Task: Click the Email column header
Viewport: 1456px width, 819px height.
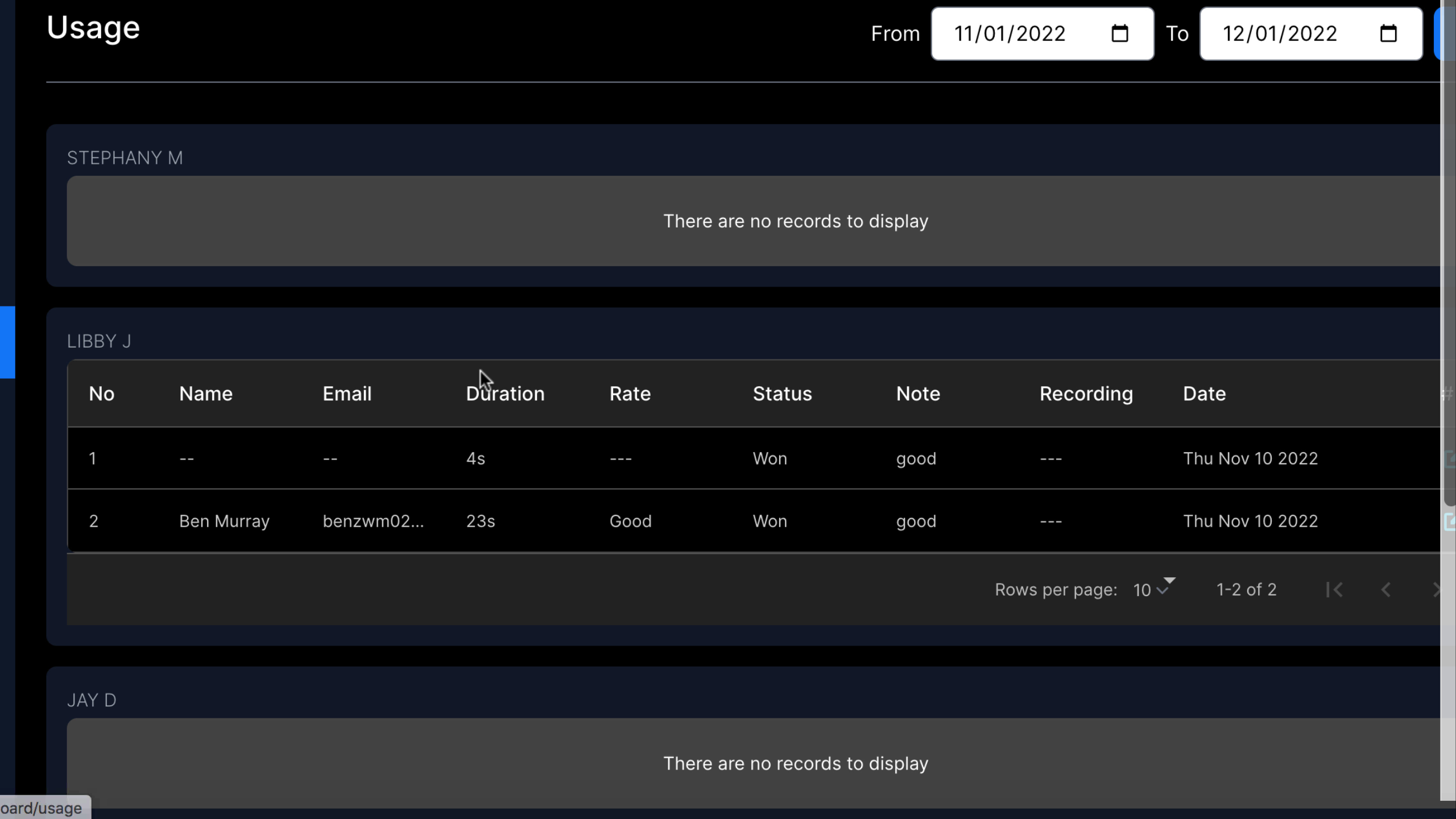Action: [x=347, y=394]
